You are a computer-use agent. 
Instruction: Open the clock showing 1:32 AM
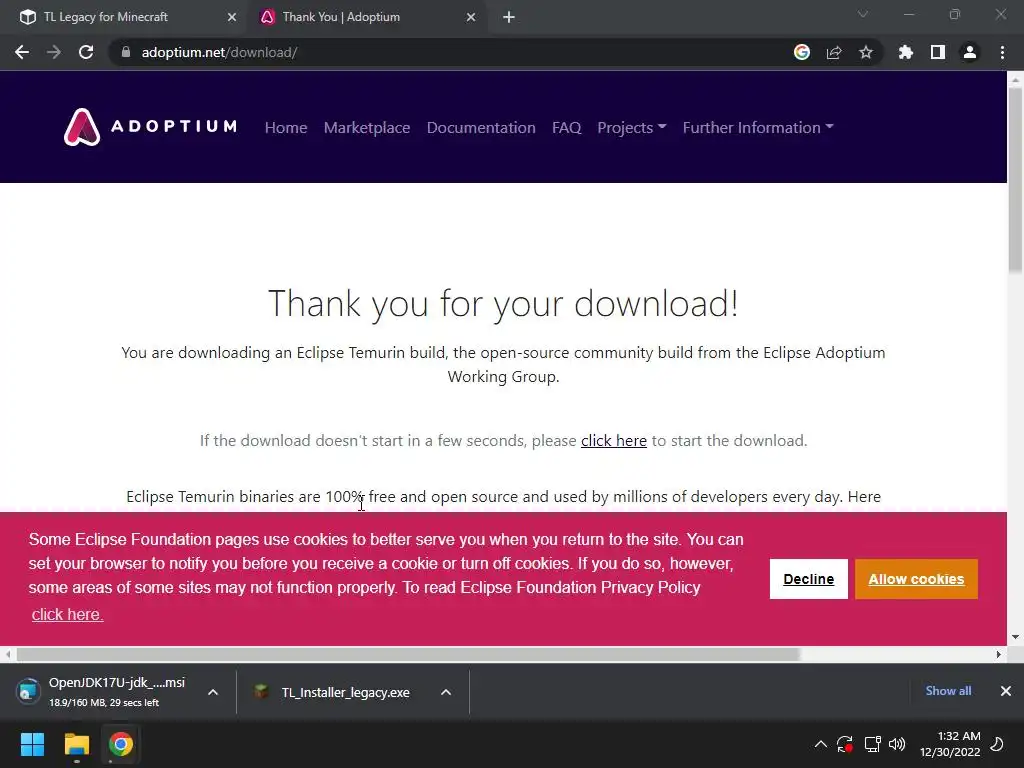[950, 744]
